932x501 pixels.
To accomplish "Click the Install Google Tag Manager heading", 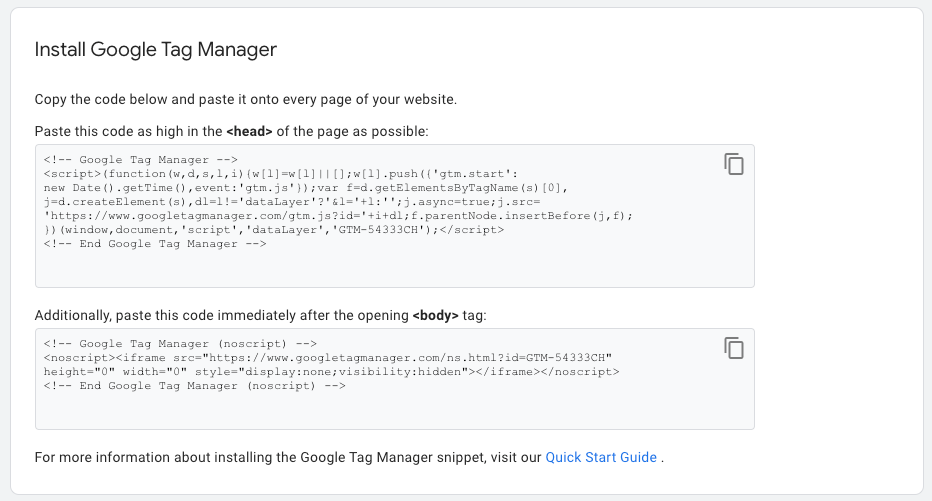I will (x=156, y=49).
